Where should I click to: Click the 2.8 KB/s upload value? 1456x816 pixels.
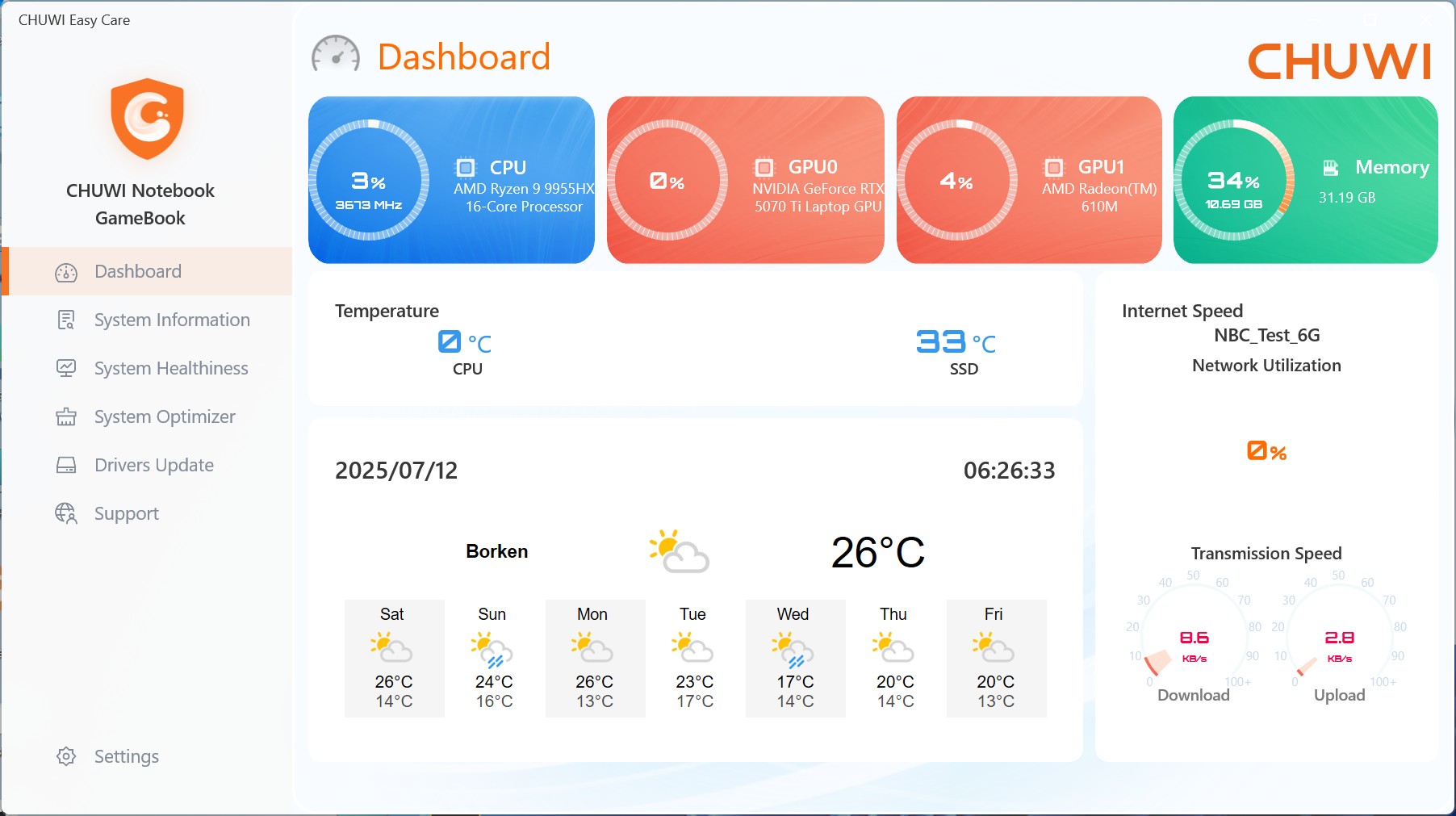1340,646
